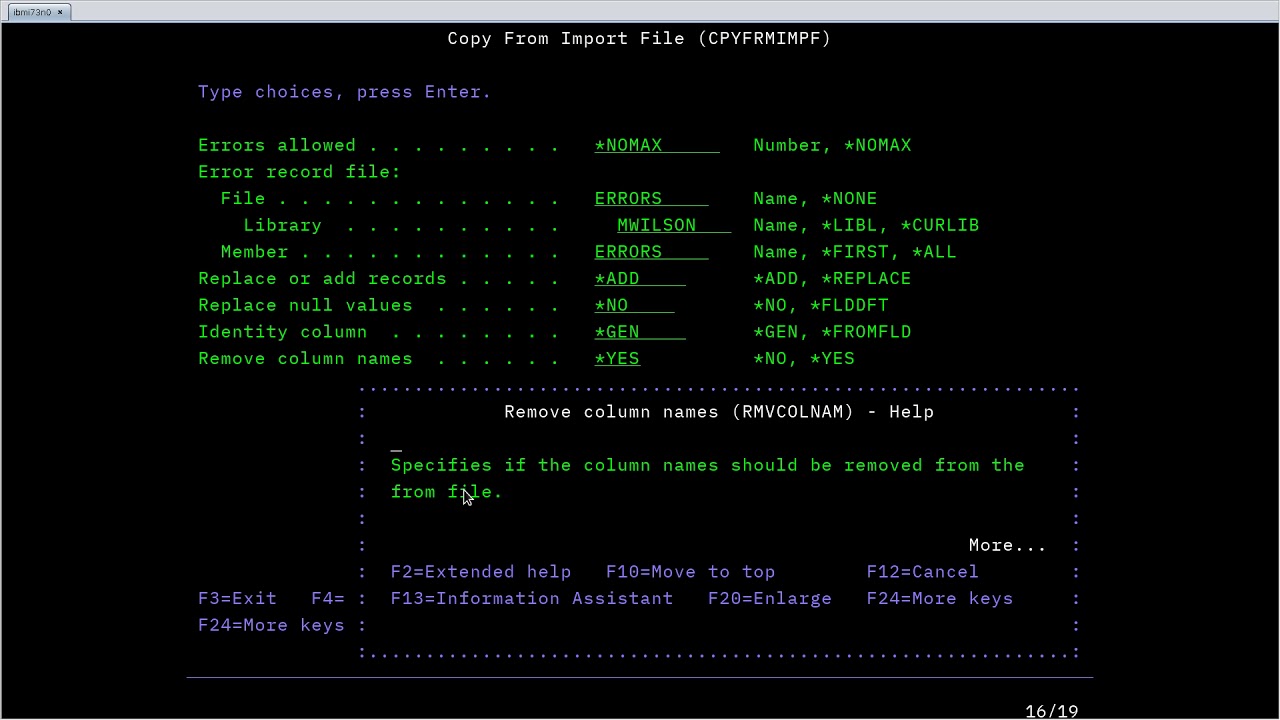
Task: Click the 'Name, *LIBL, *CURLIB' choices text
Action: pyautogui.click(x=866, y=226)
